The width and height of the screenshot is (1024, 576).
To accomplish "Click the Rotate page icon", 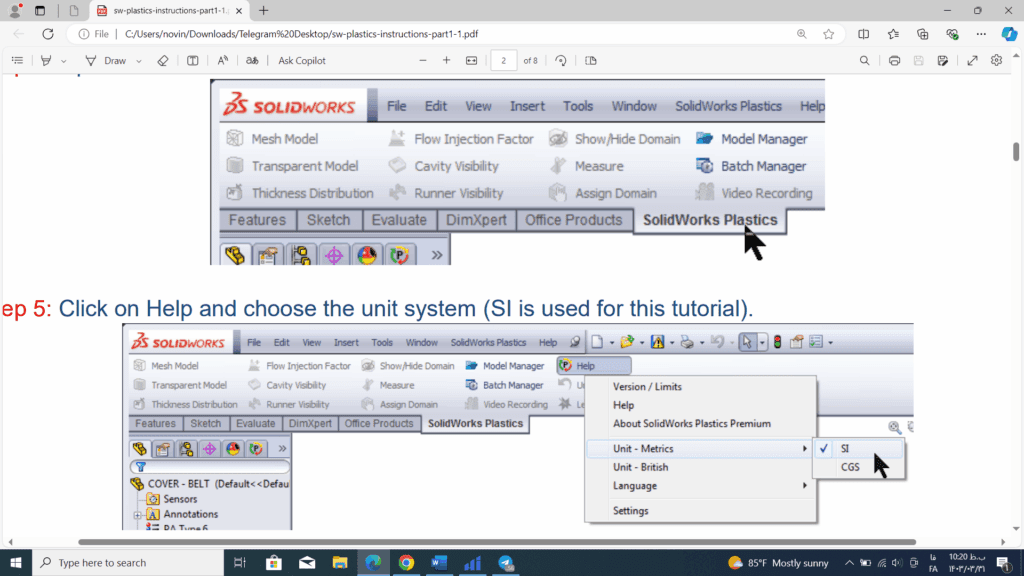I will tap(561, 61).
